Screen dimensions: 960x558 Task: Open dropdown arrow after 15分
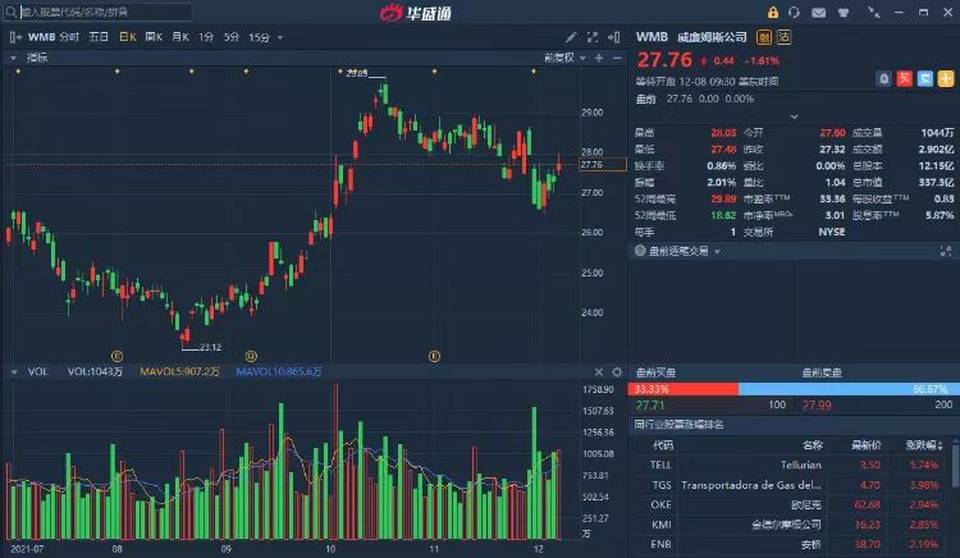pyautogui.click(x=280, y=37)
